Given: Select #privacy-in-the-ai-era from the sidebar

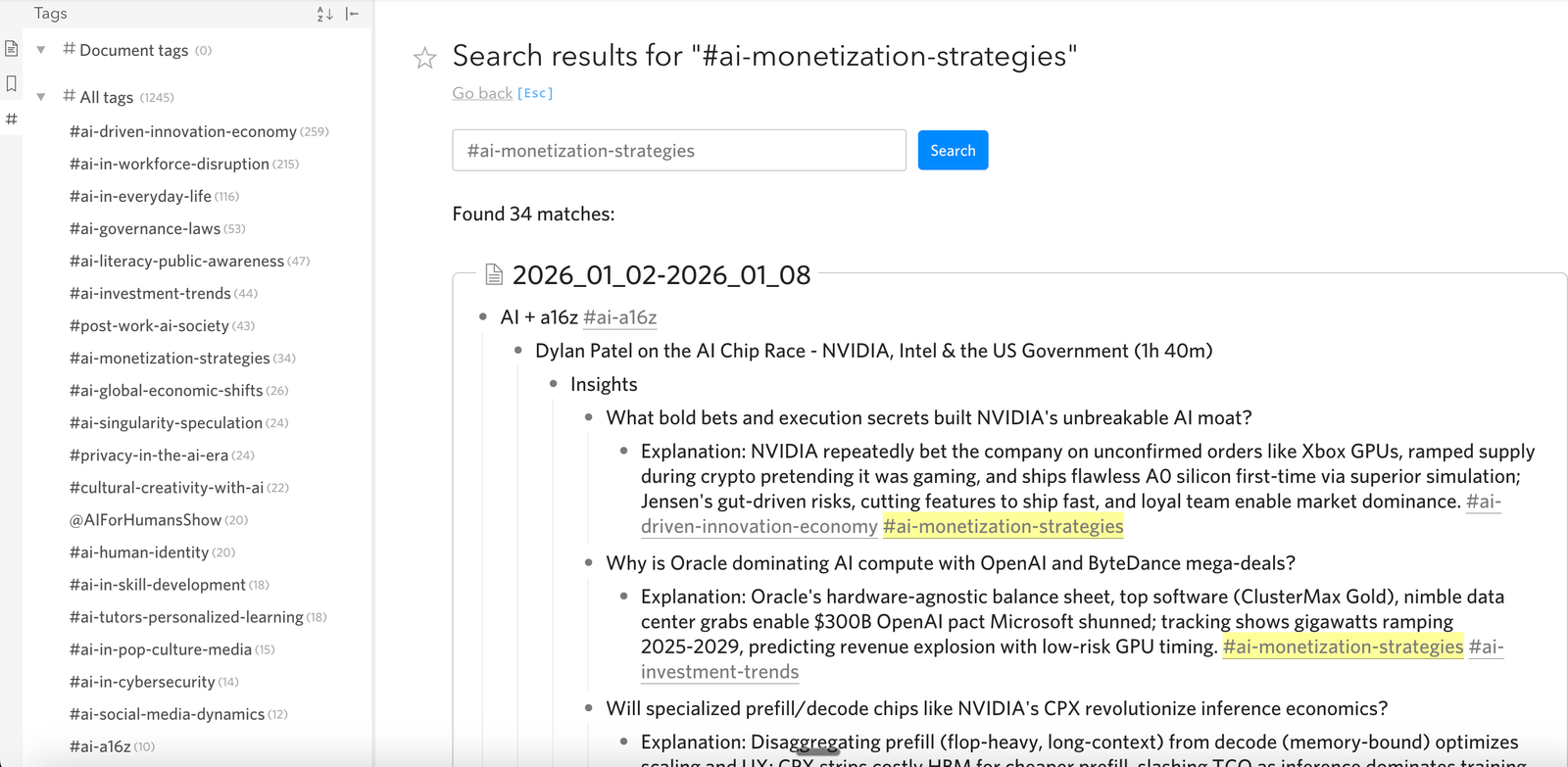Looking at the screenshot, I should point(149,455).
